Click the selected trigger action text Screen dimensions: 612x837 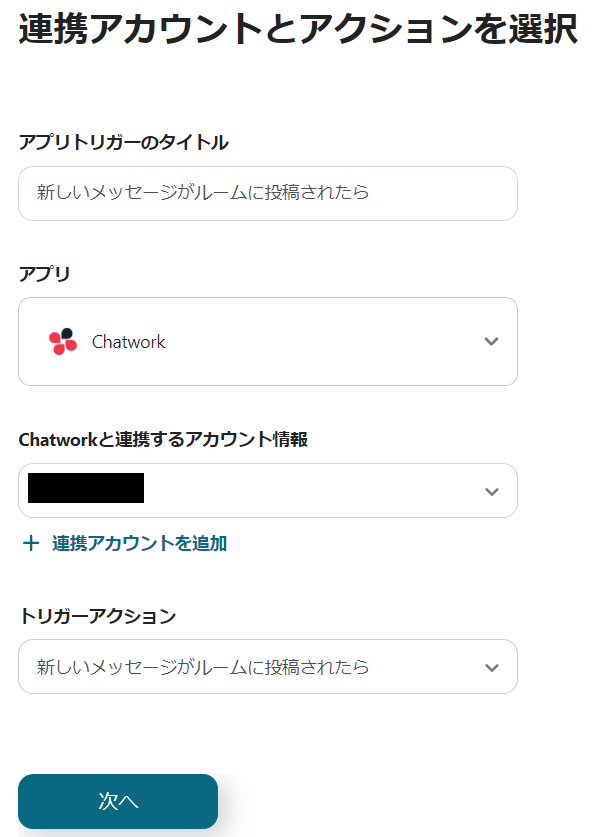point(203,667)
